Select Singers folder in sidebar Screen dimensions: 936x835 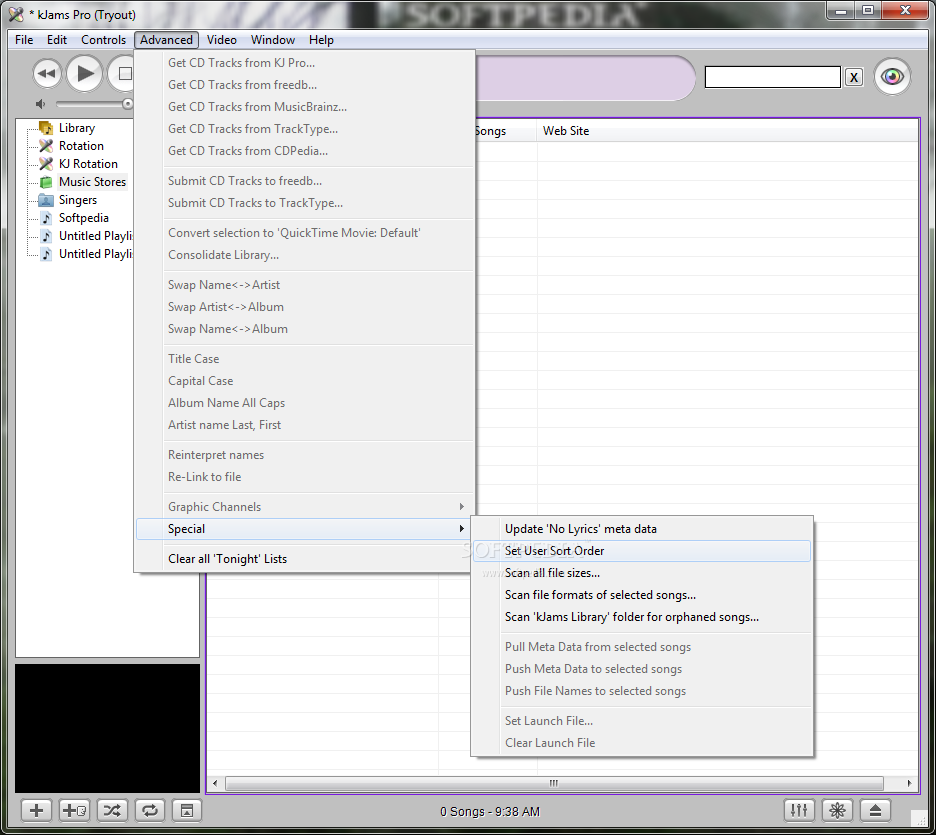(x=78, y=200)
